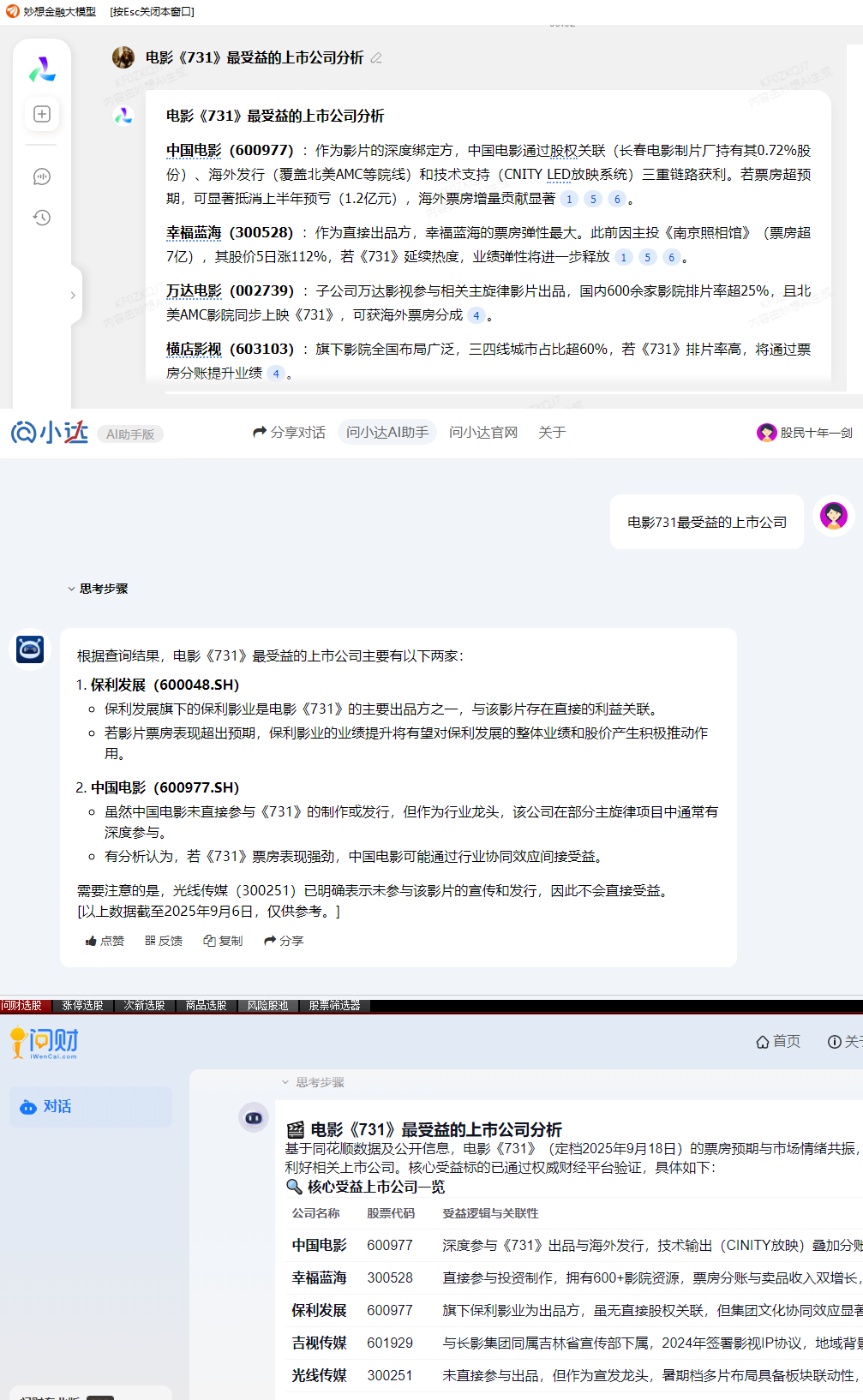Screen dimensions: 863x1400
Task: Click the 幸福蓝海 row in the table
Action: pos(574,1277)
